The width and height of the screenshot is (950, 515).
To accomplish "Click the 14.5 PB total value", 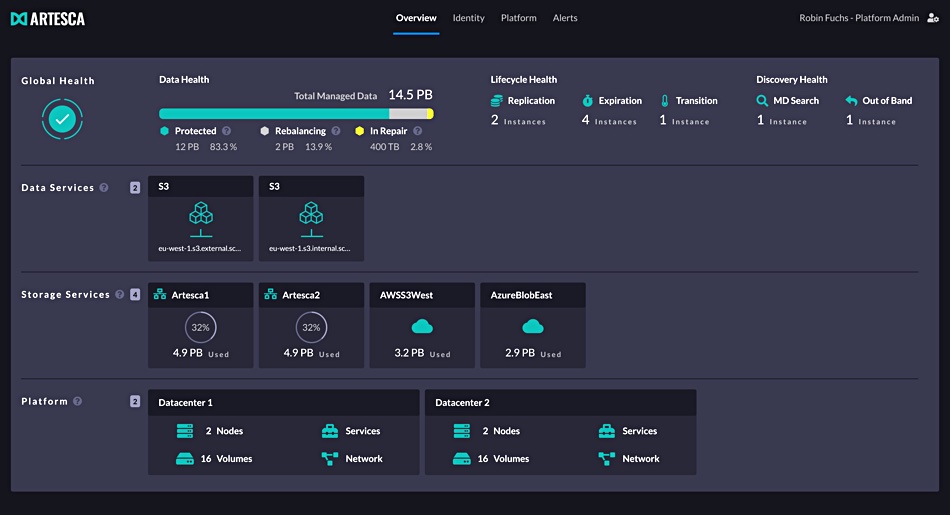I will tap(410, 95).
